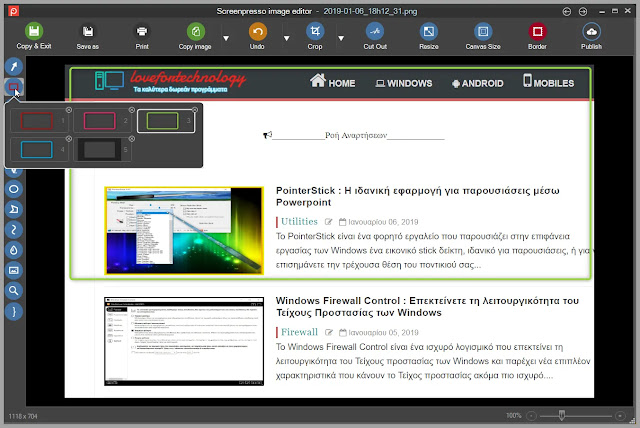Select the Arrow drawing tool
The width and height of the screenshot is (640, 428).
click(x=14, y=67)
